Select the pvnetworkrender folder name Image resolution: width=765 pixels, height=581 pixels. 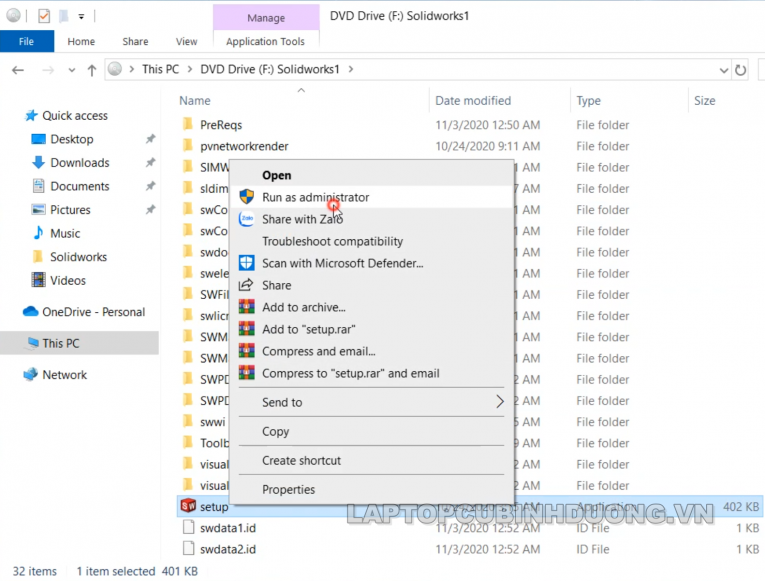244,146
